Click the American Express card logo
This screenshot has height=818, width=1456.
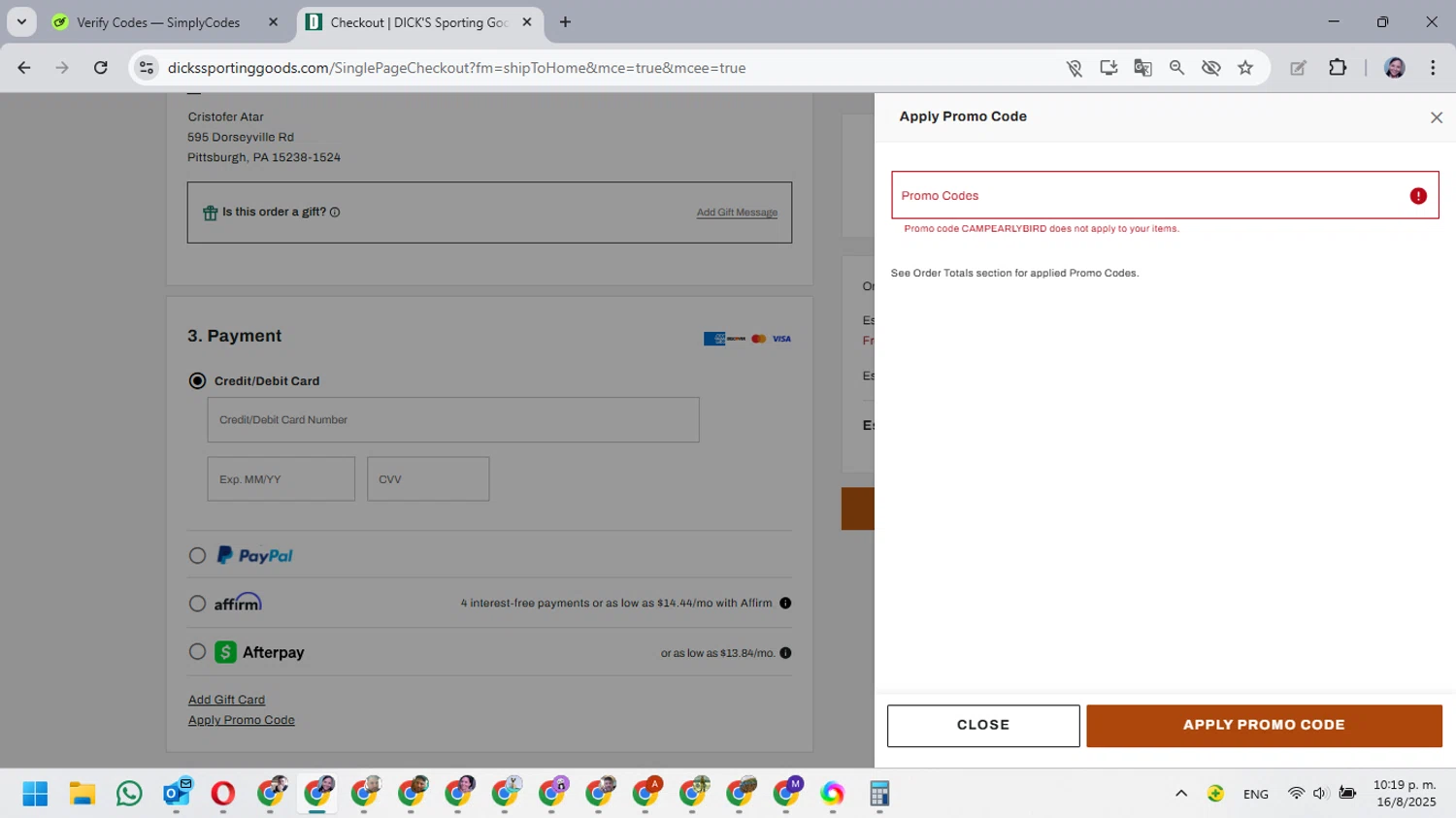pos(714,339)
